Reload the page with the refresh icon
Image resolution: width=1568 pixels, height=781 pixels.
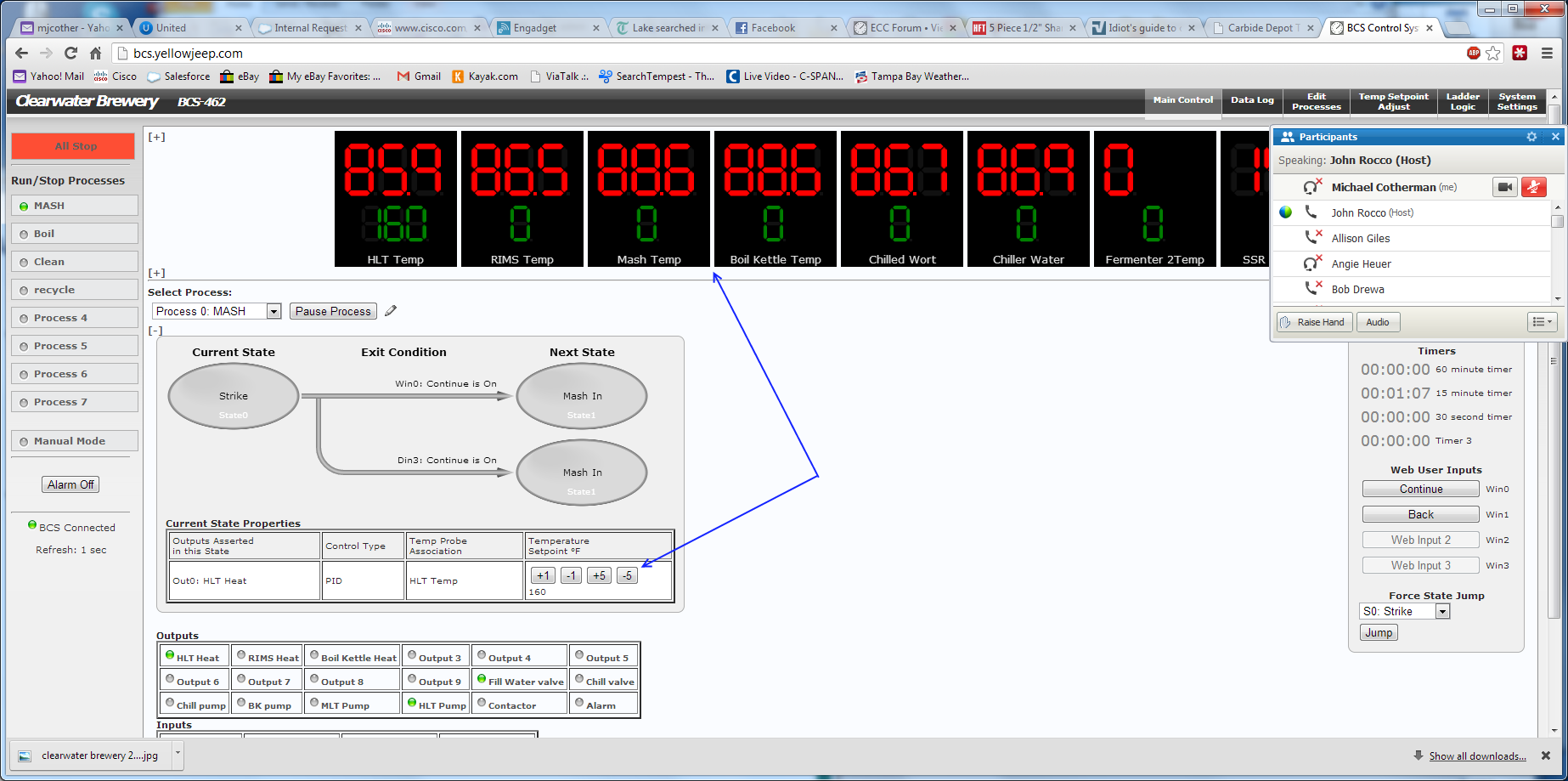71,53
